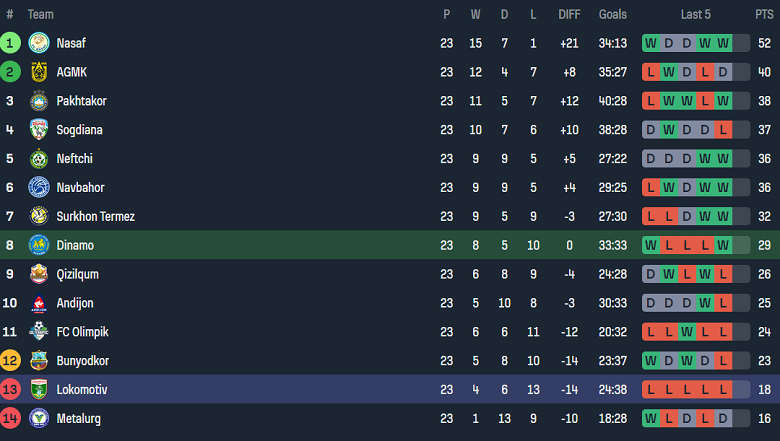Open the Bunyodkor team link
Viewport: 780px width, 441px height.
click(82, 361)
